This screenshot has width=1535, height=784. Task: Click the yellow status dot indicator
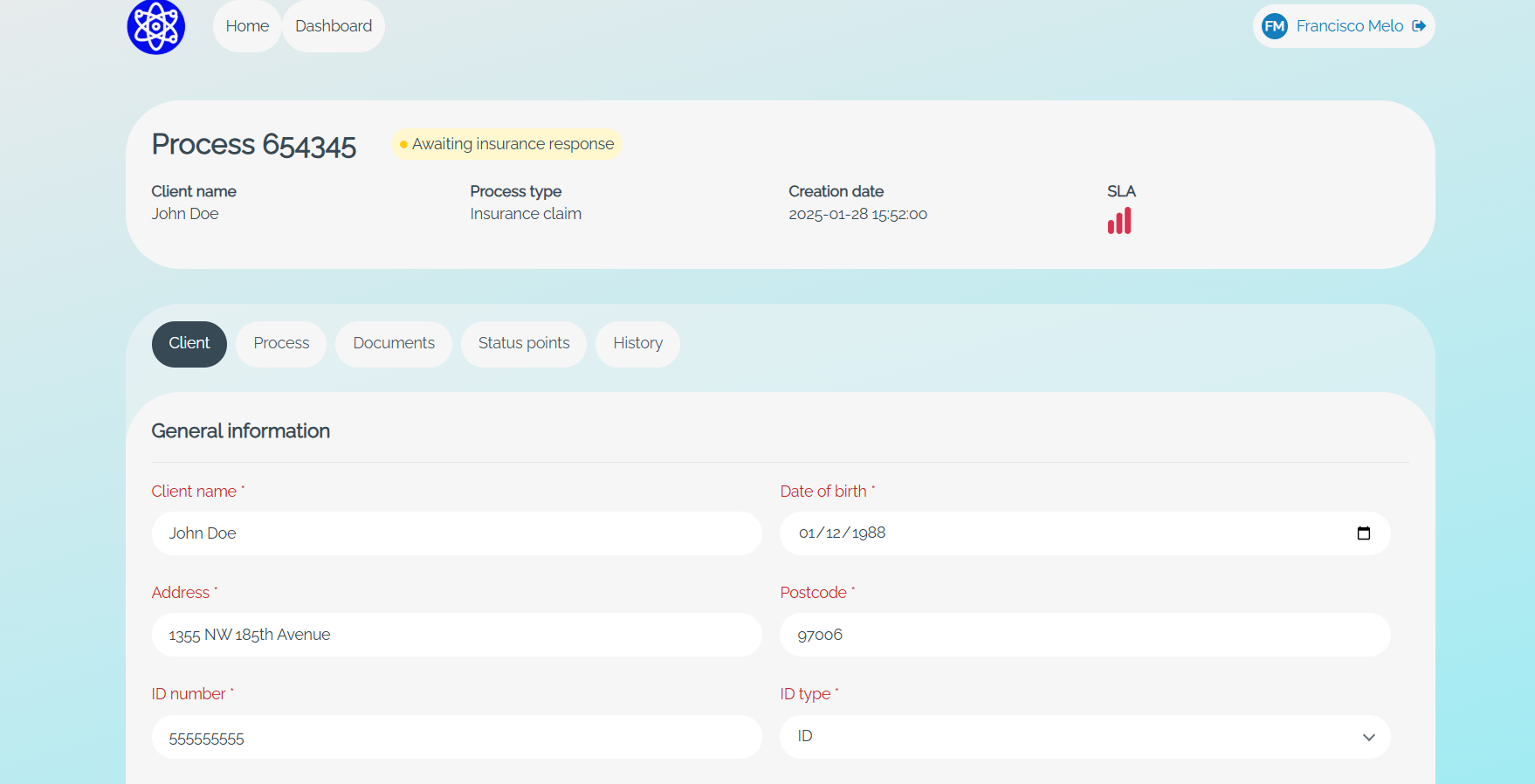coord(403,144)
